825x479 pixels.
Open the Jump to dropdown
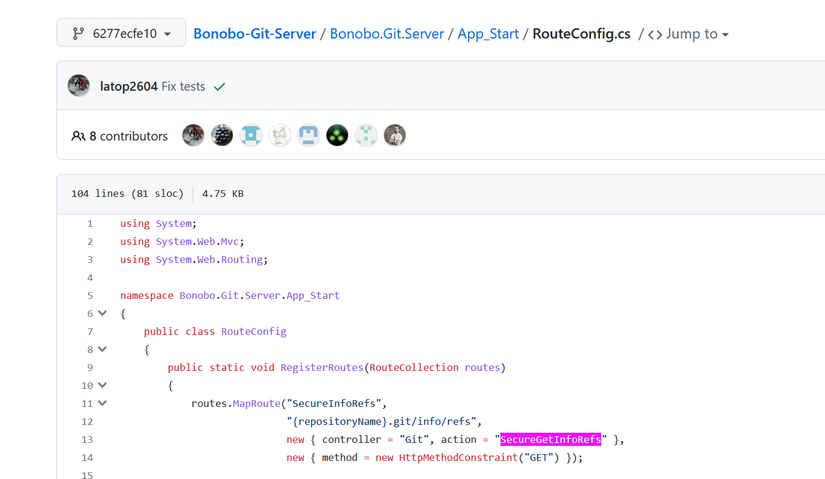[x=689, y=34]
